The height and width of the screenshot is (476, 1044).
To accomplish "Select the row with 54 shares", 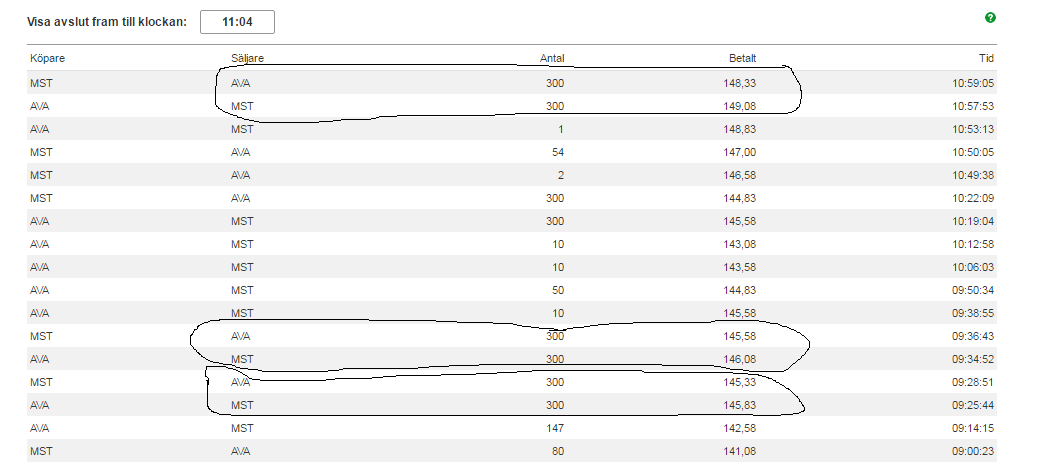I will pyautogui.click(x=512, y=152).
